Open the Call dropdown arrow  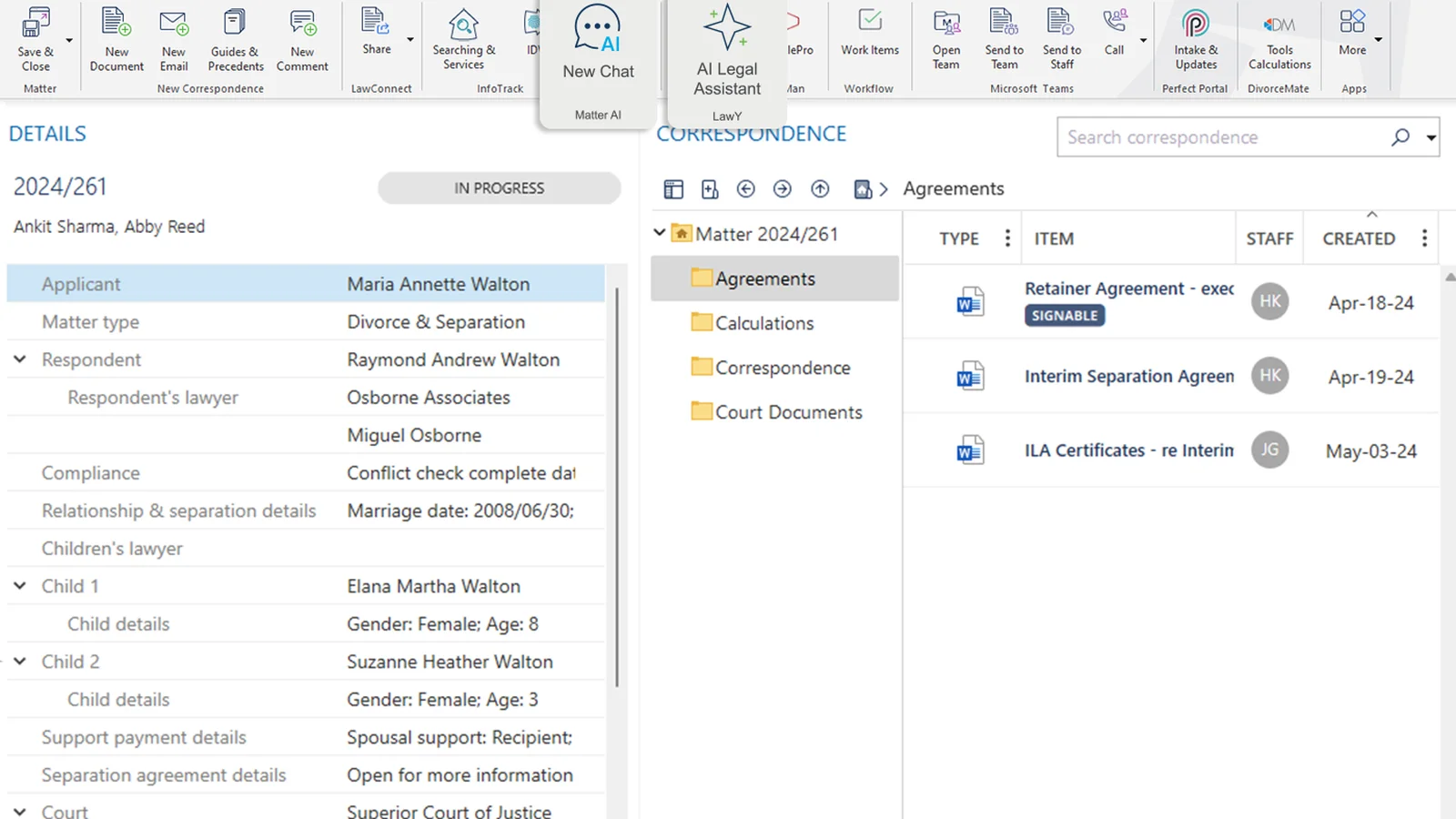(x=1144, y=40)
